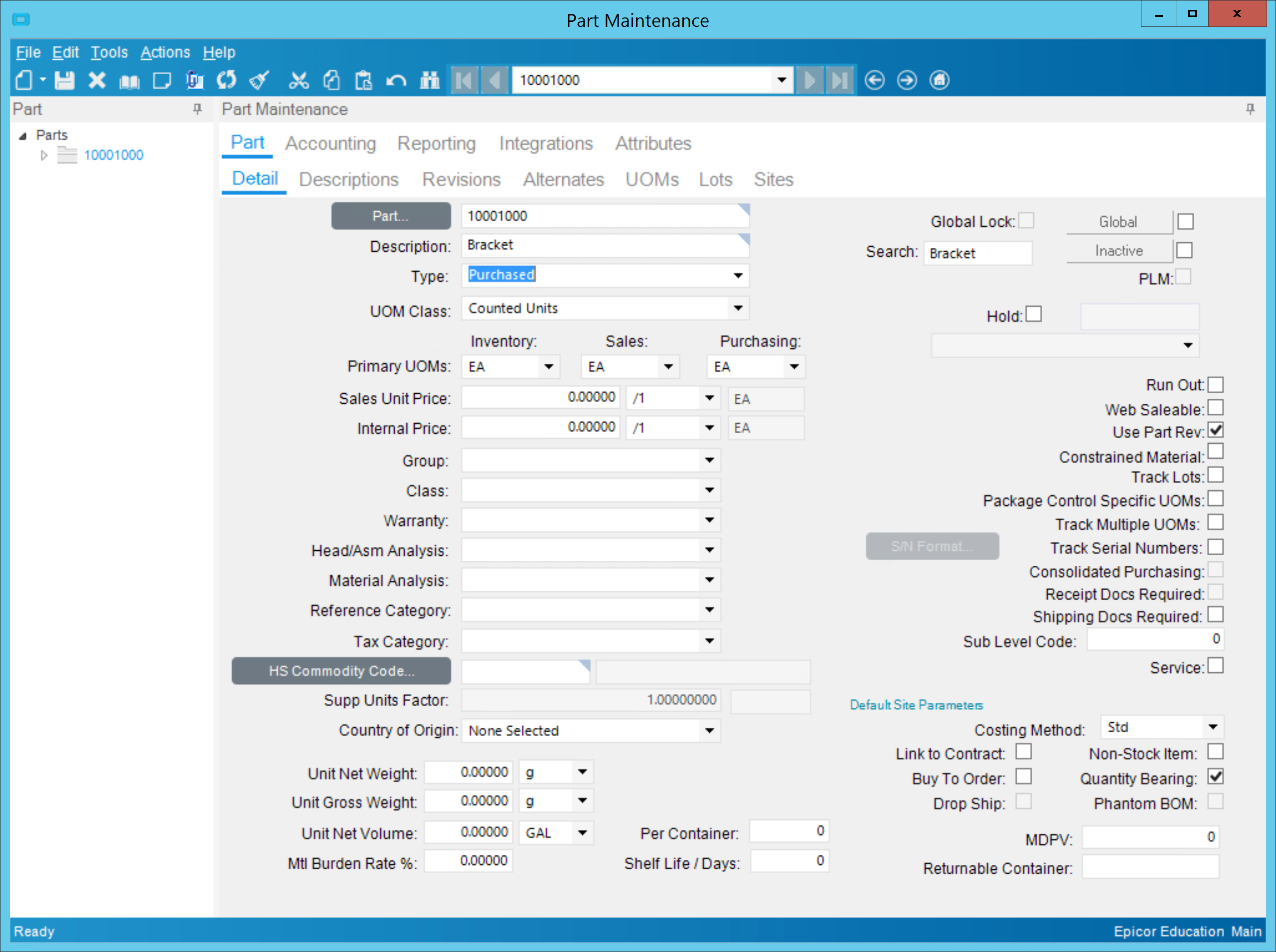Check the Non-Stock Item checkbox
This screenshot has height=952, width=1276.
coord(1216,752)
